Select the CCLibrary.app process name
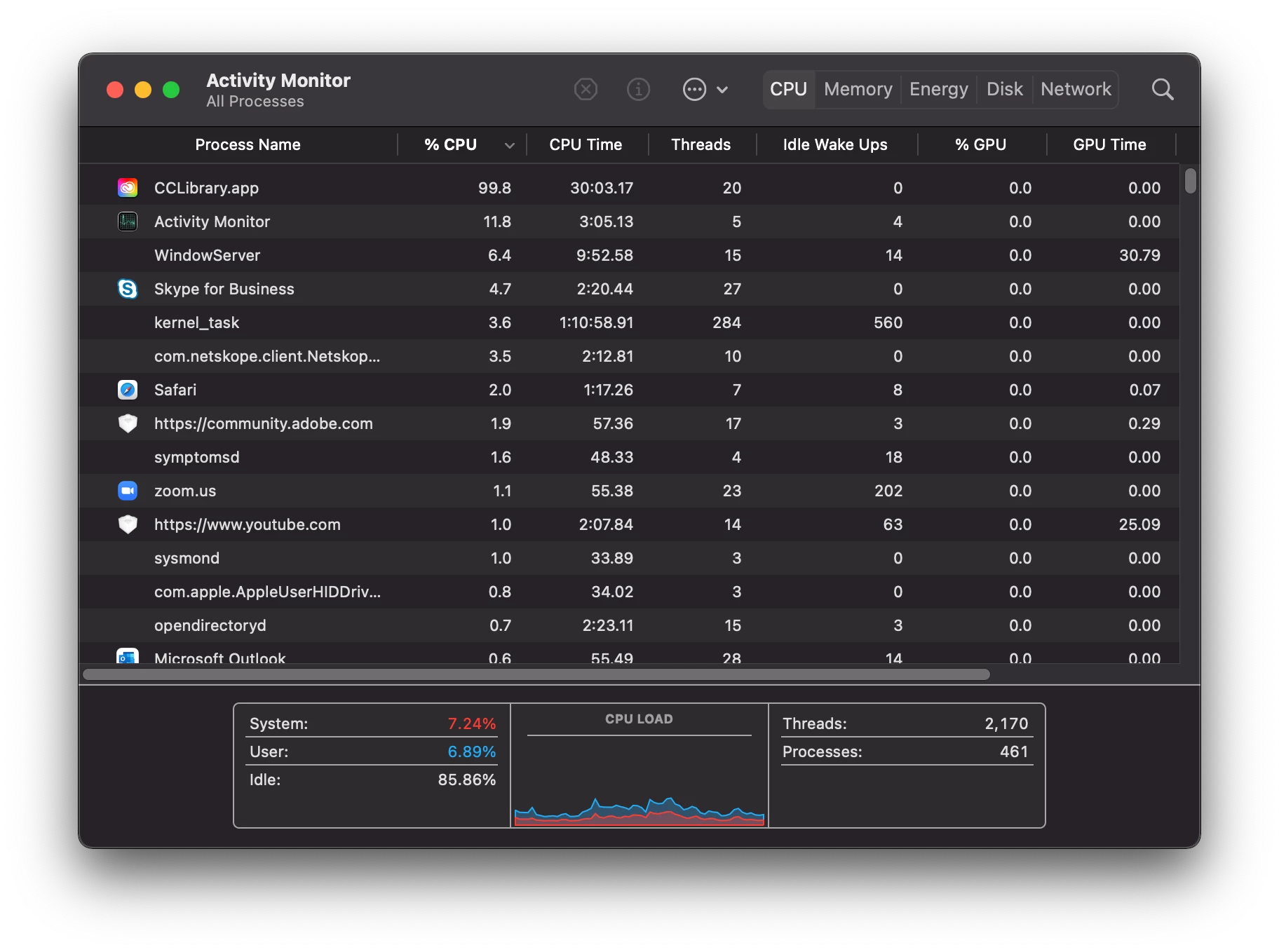Image resolution: width=1279 pixels, height=952 pixels. [206, 188]
